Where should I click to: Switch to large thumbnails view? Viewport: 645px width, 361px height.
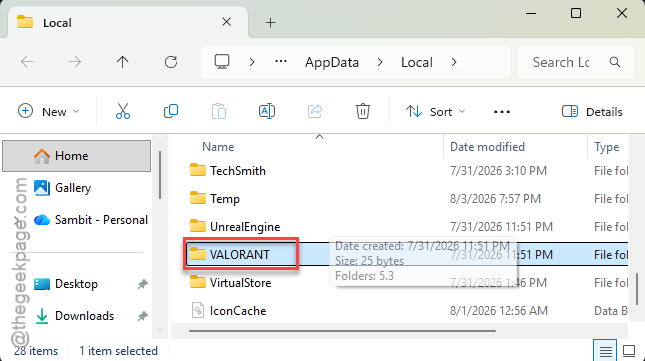pos(629,351)
